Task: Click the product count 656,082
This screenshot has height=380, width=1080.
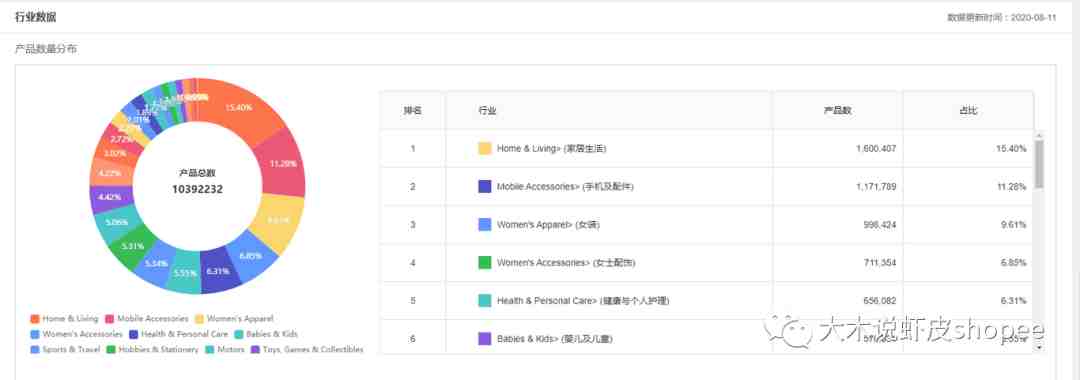Action: [880, 301]
